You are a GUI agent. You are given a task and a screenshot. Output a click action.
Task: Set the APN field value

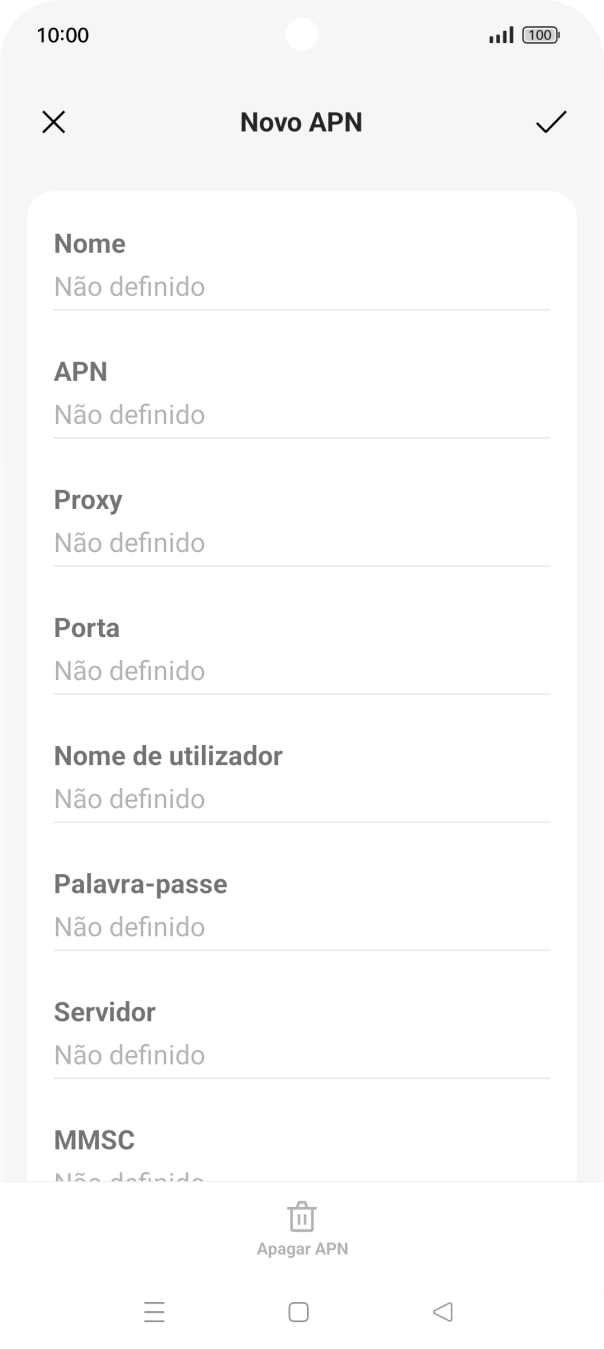301,394
